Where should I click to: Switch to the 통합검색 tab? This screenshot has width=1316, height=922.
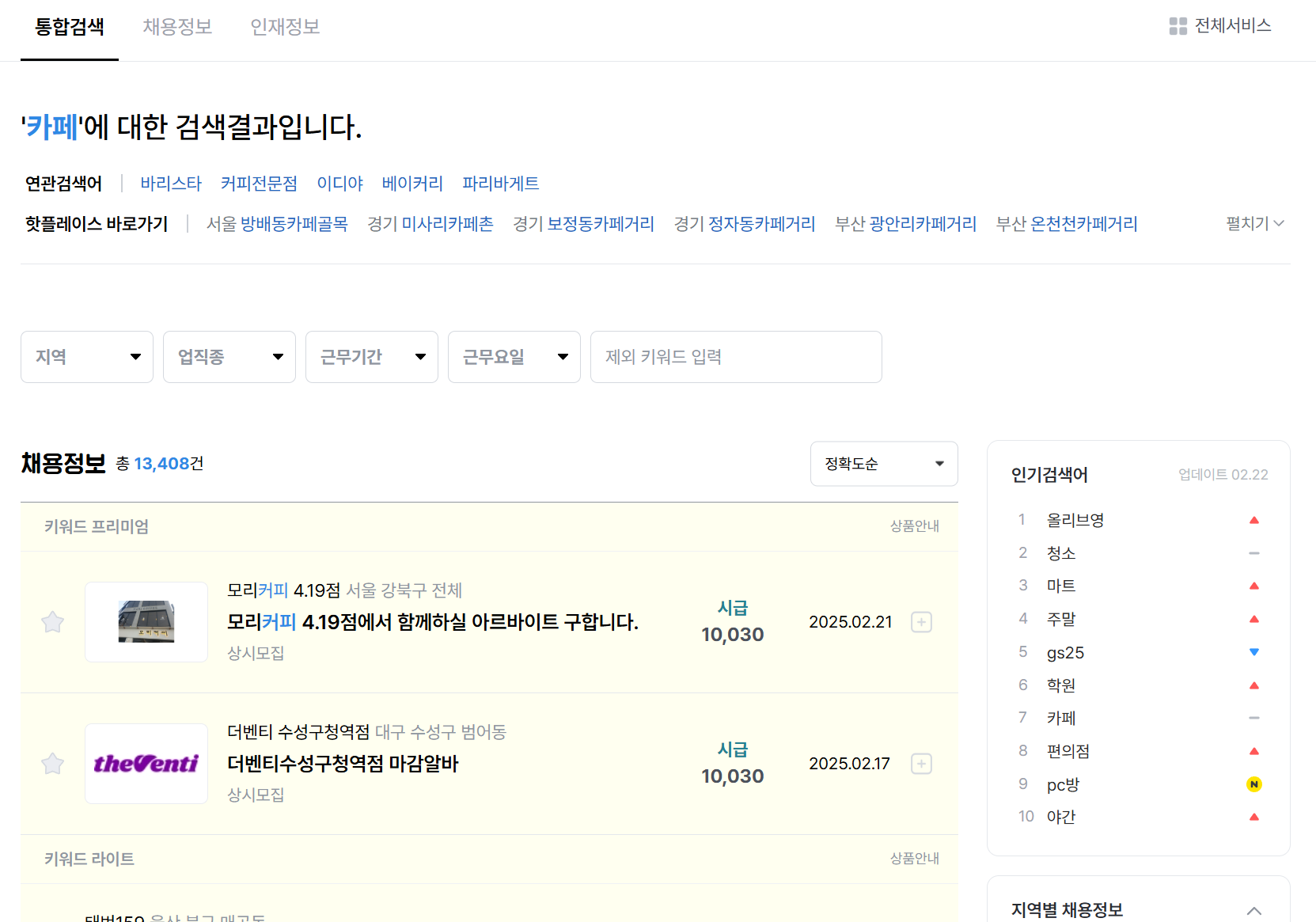pyautogui.click(x=70, y=27)
